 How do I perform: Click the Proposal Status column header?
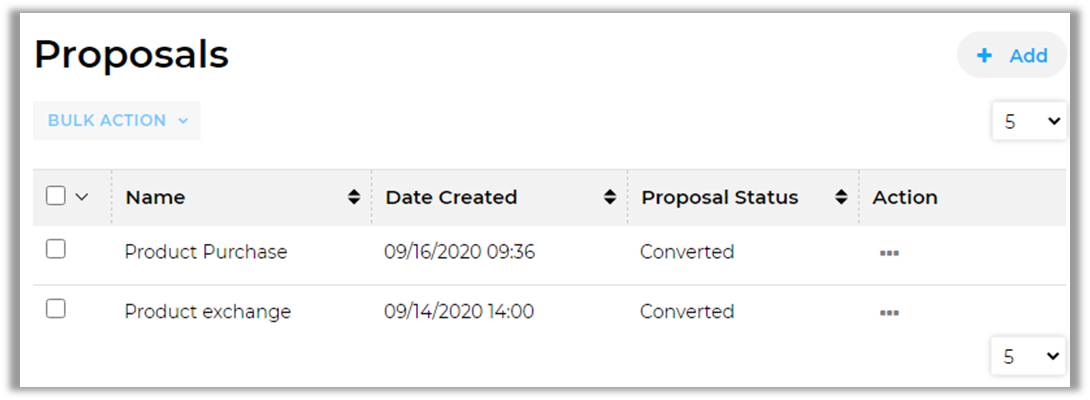720,198
